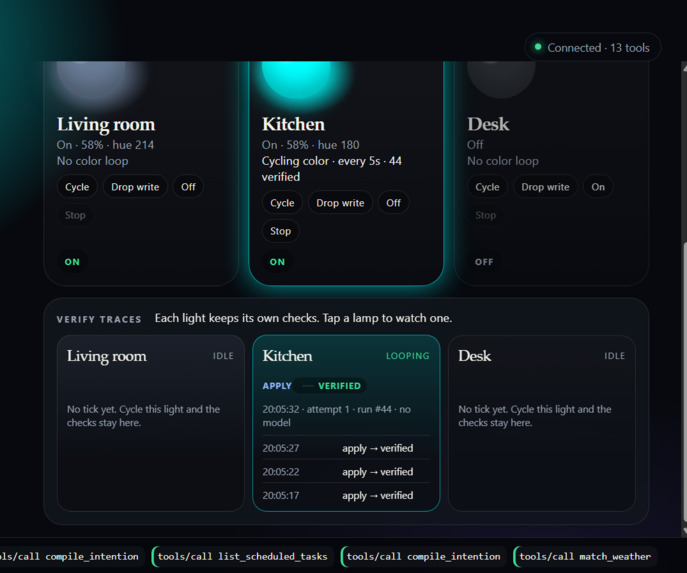Screen dimensions: 687x573
Task: Click the APPLY step label in Kitchen trace
Action: (277, 386)
